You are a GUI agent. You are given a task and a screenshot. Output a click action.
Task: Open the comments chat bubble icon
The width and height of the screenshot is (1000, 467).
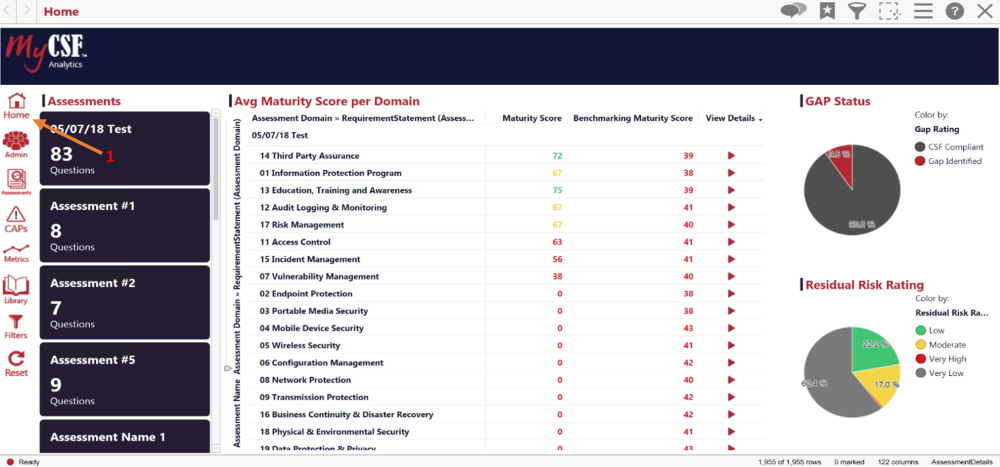tap(793, 11)
